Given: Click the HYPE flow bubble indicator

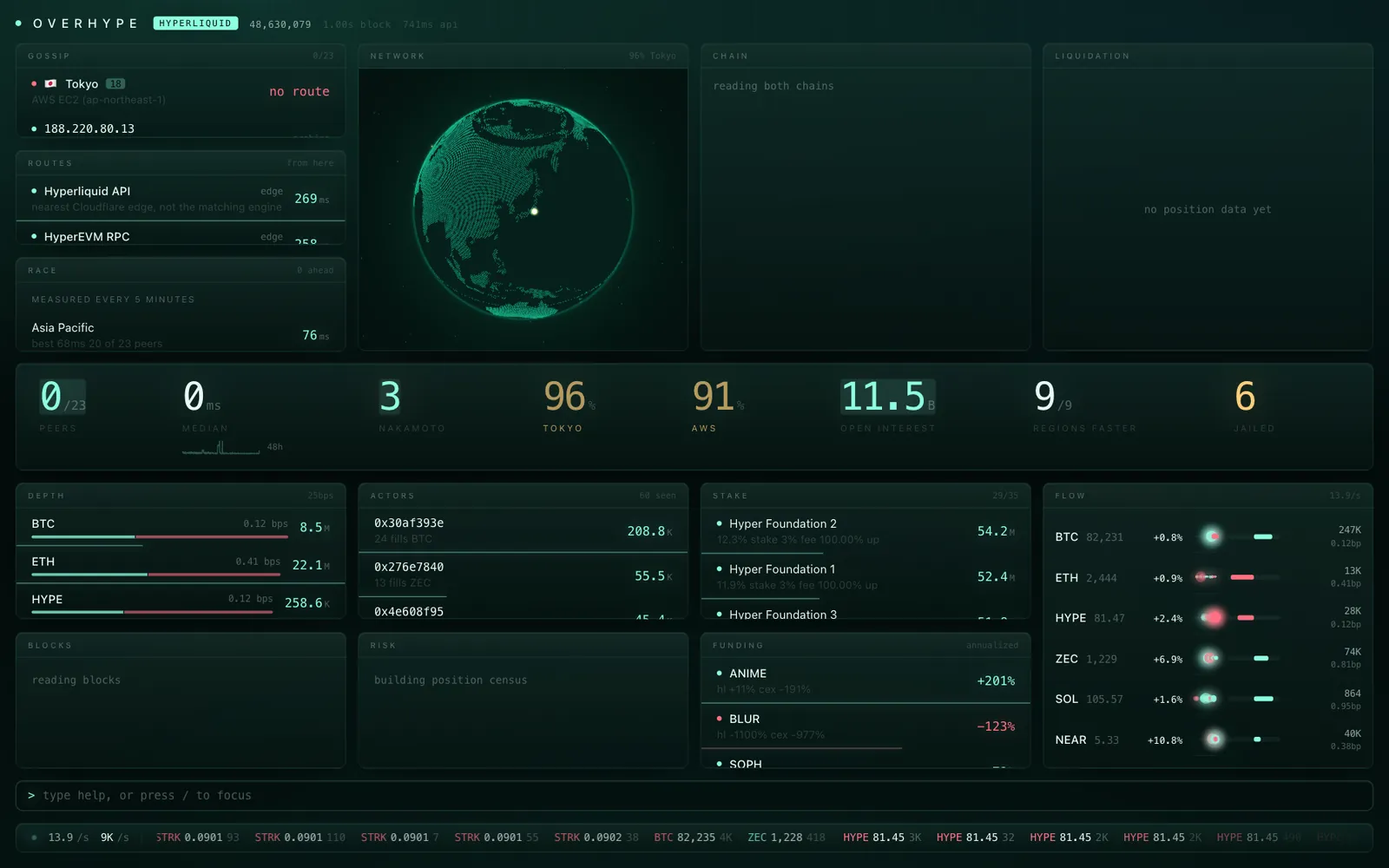Looking at the screenshot, I should point(1213,617).
